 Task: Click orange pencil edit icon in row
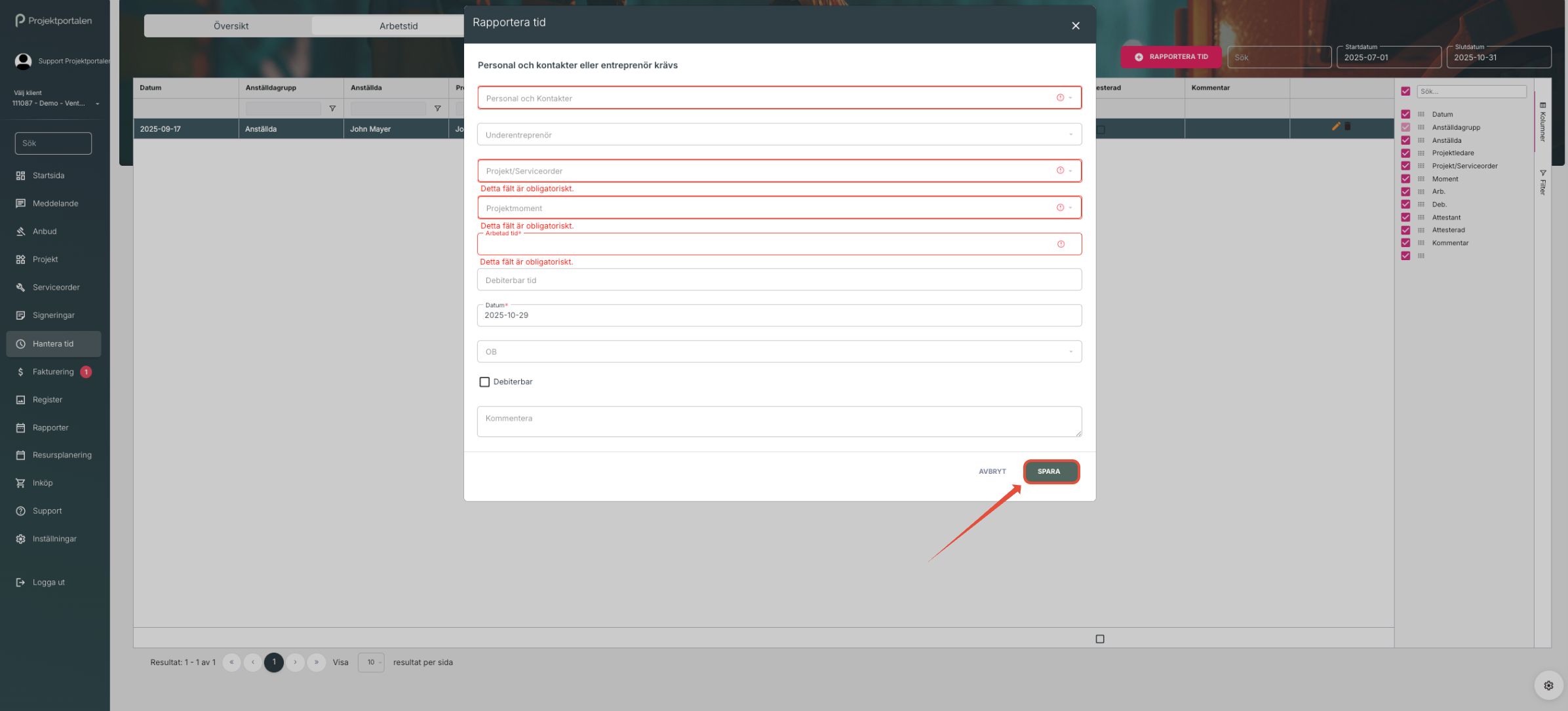coord(1335,126)
